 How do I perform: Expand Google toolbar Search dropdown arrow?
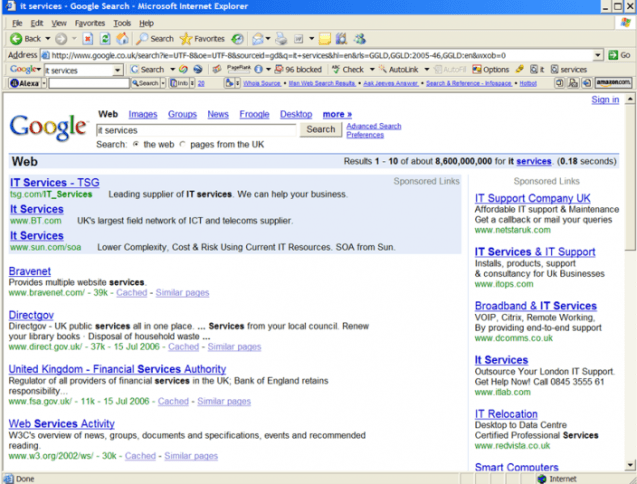[172, 69]
